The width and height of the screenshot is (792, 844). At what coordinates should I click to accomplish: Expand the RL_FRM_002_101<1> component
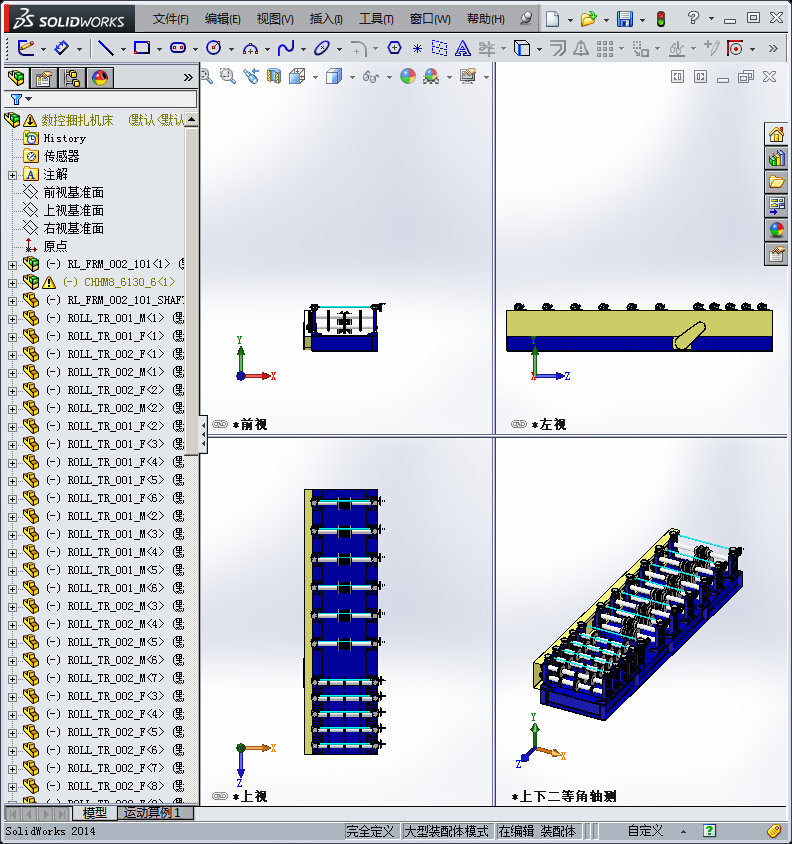(x=12, y=265)
